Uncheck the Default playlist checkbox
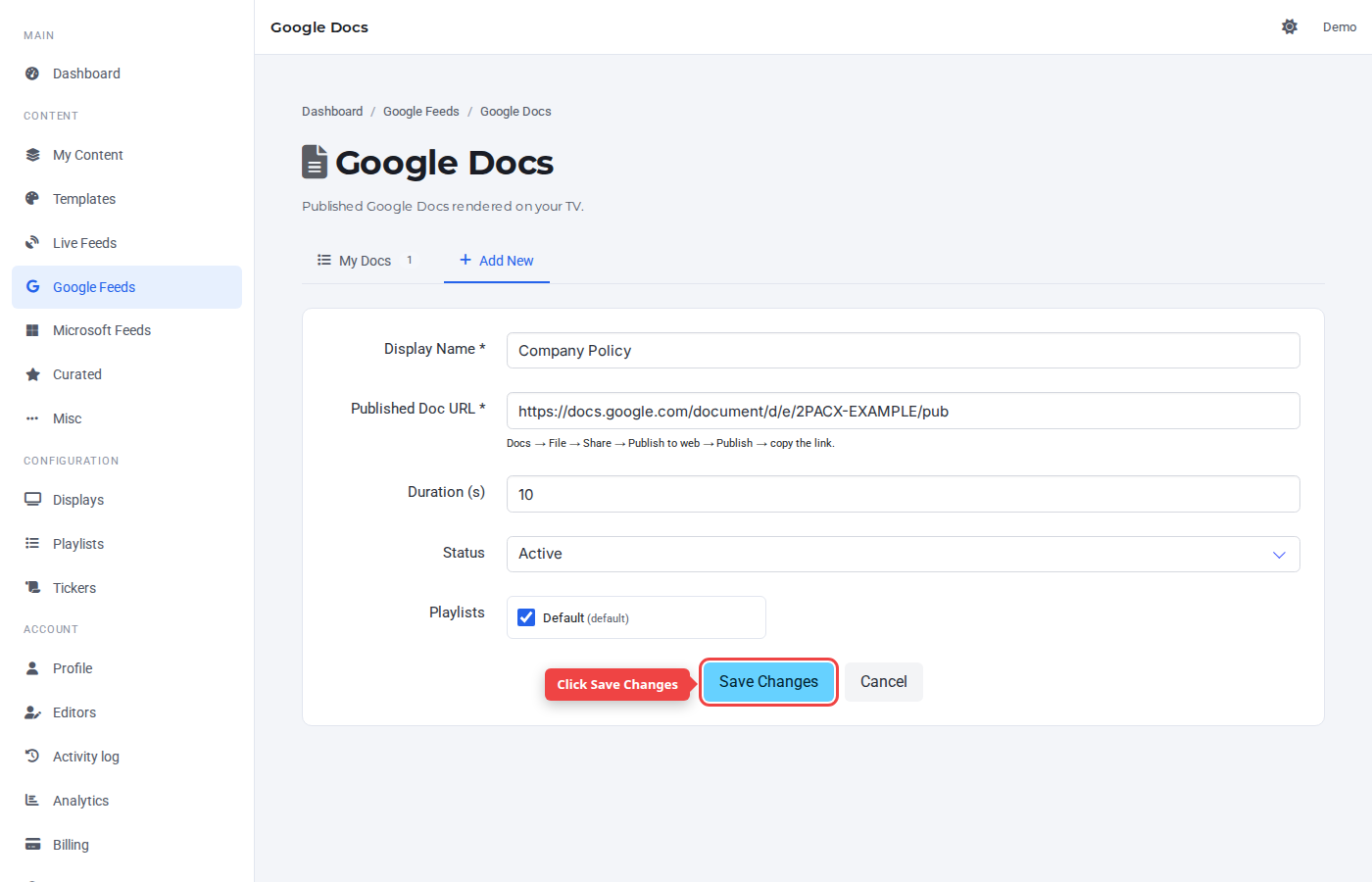The height and width of the screenshot is (882, 1372). 526,617
